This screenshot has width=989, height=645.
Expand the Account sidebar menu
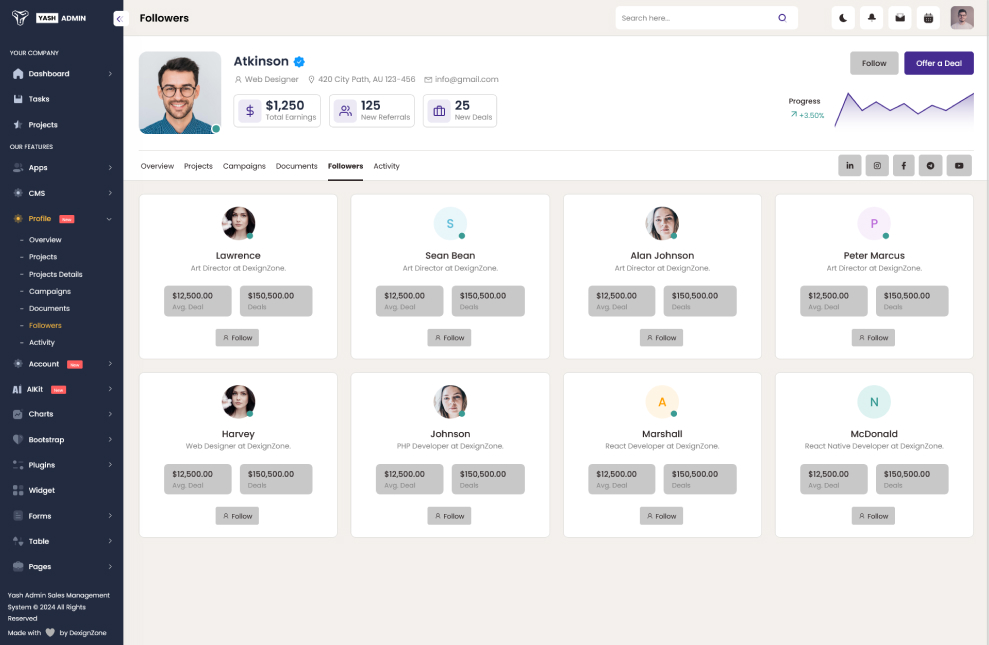[x=62, y=364]
